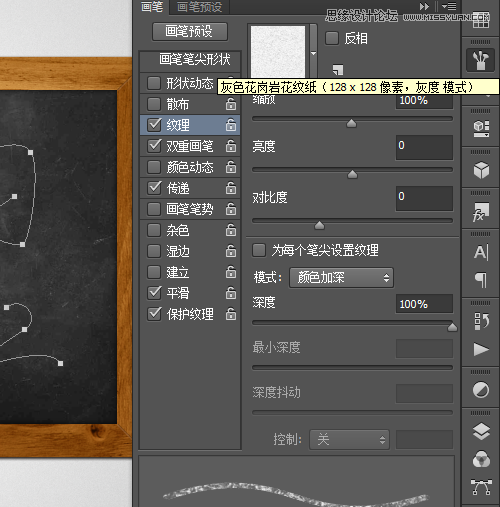Toggle lock icon for 湿边
Screen dimensions: 500x507
[231, 251]
